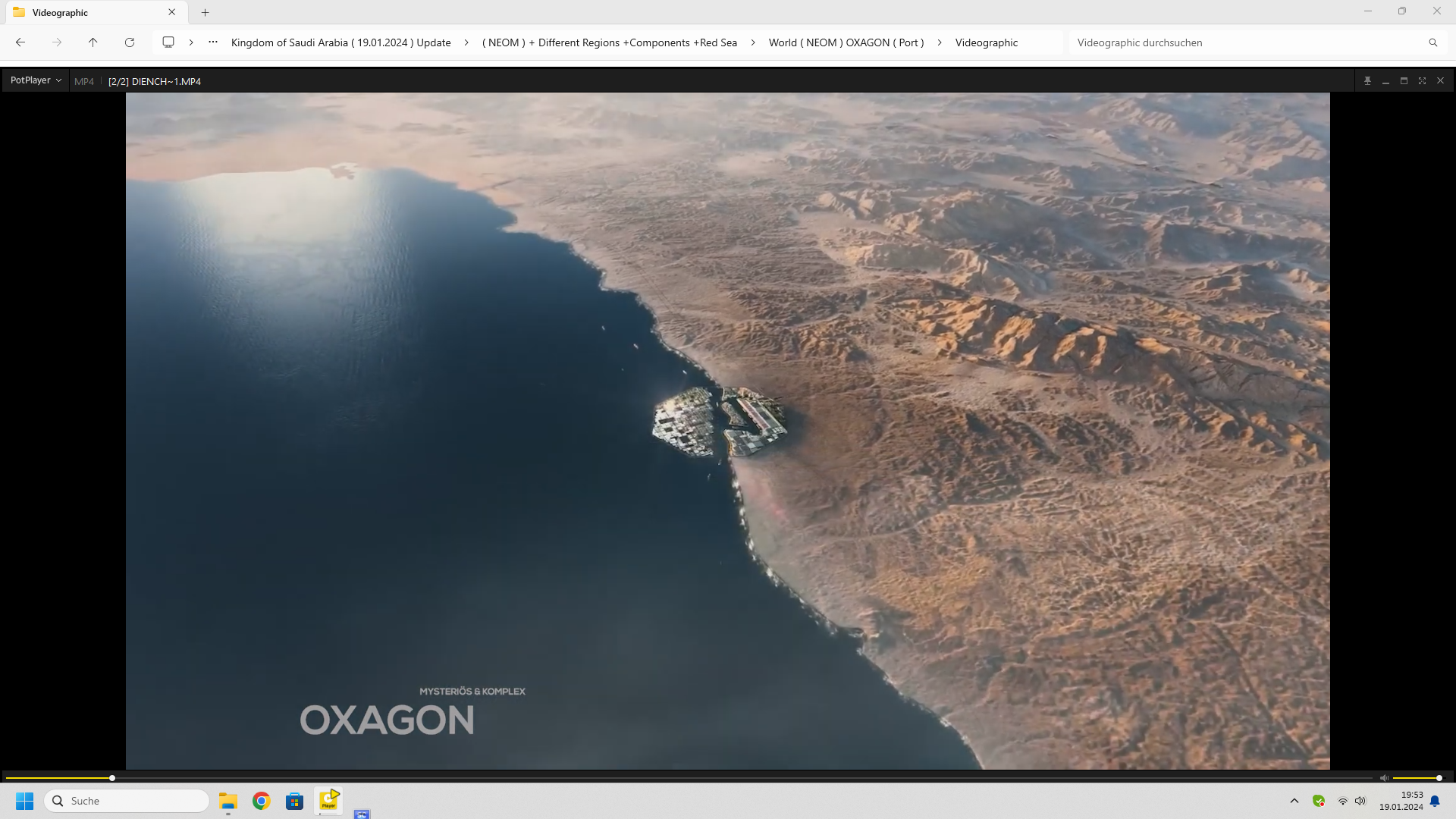Viewport: 1456px width, 819px height.
Task: Click the seek bar playhead handle
Action: click(112, 778)
